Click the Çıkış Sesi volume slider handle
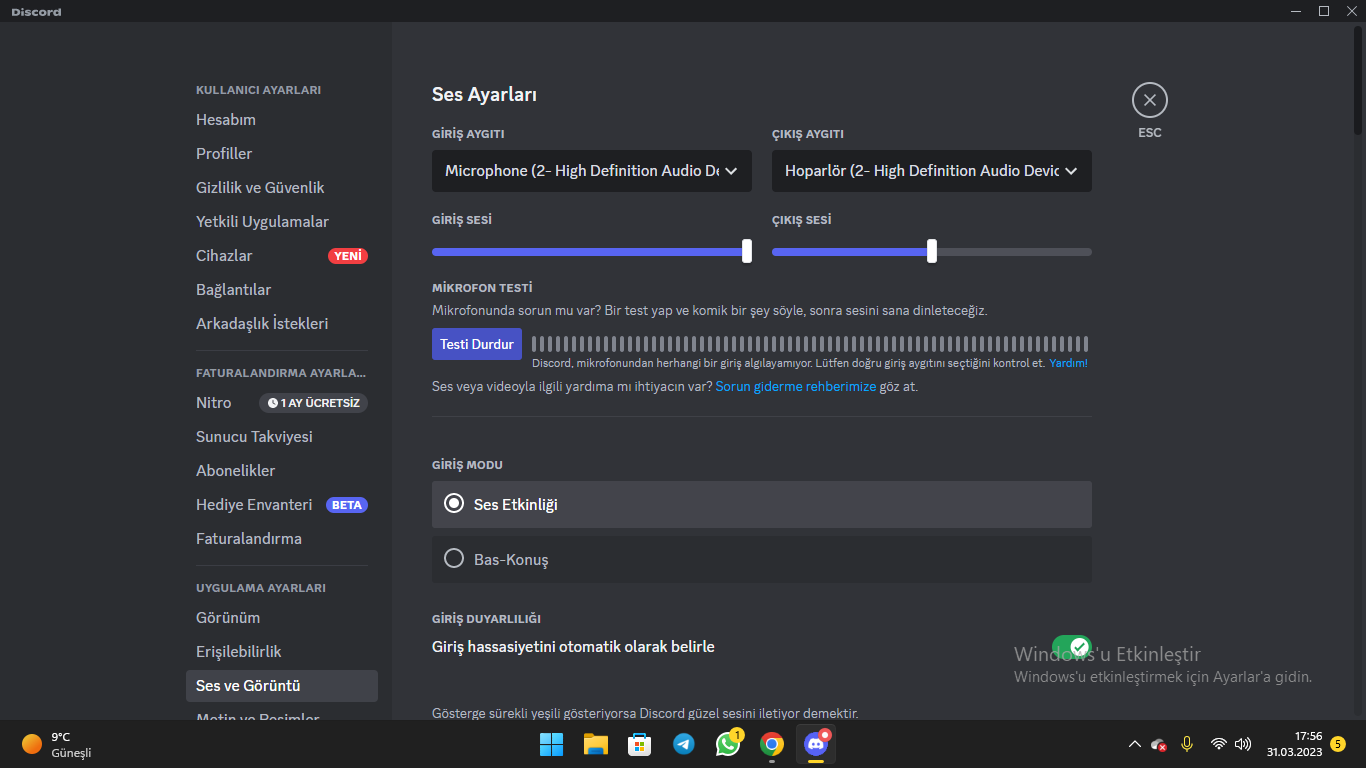 click(x=932, y=251)
